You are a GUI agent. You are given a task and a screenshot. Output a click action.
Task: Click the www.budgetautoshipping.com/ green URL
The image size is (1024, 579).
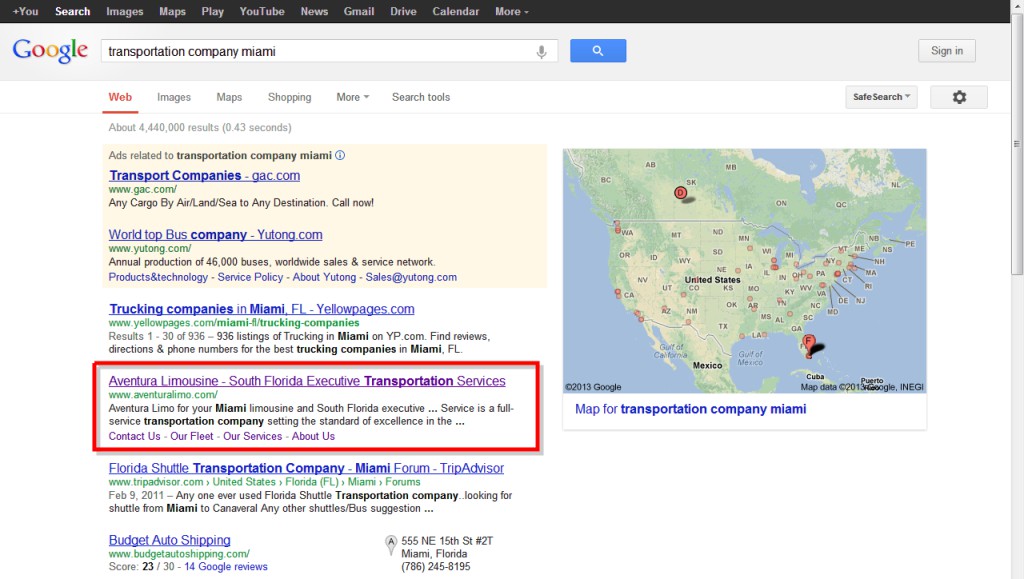(x=179, y=554)
